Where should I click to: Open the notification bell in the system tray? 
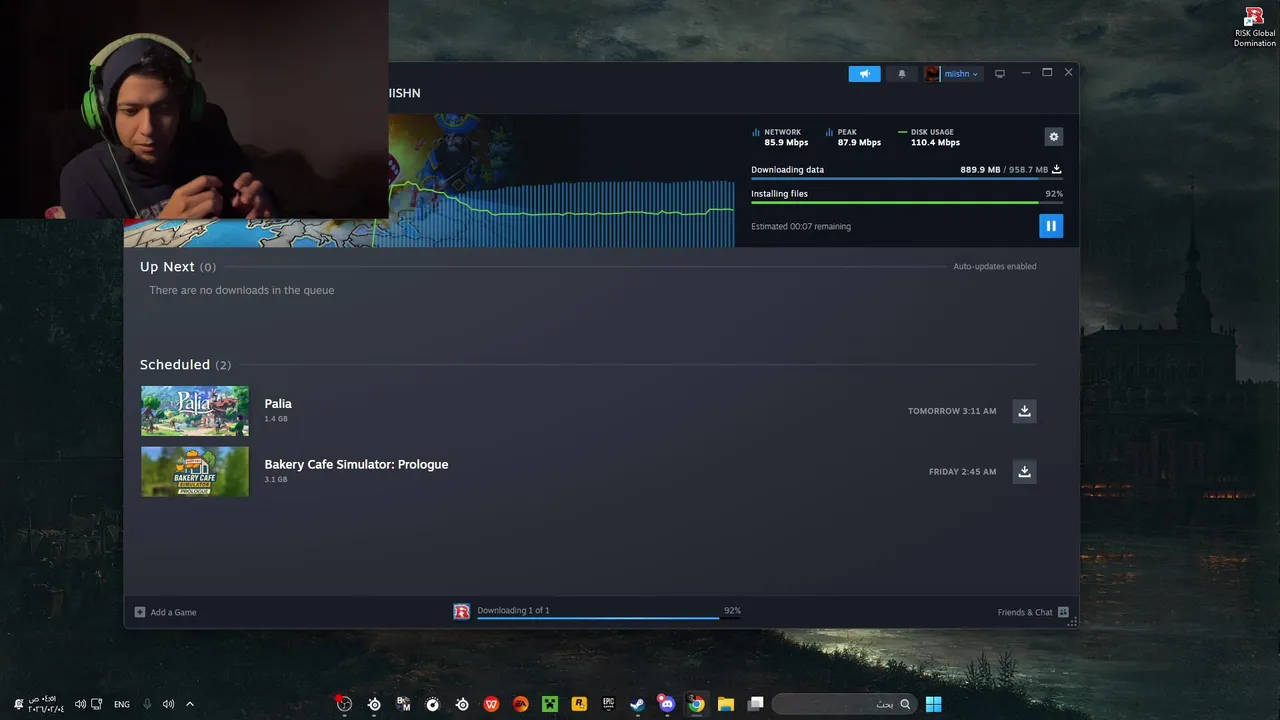[x=18, y=704]
